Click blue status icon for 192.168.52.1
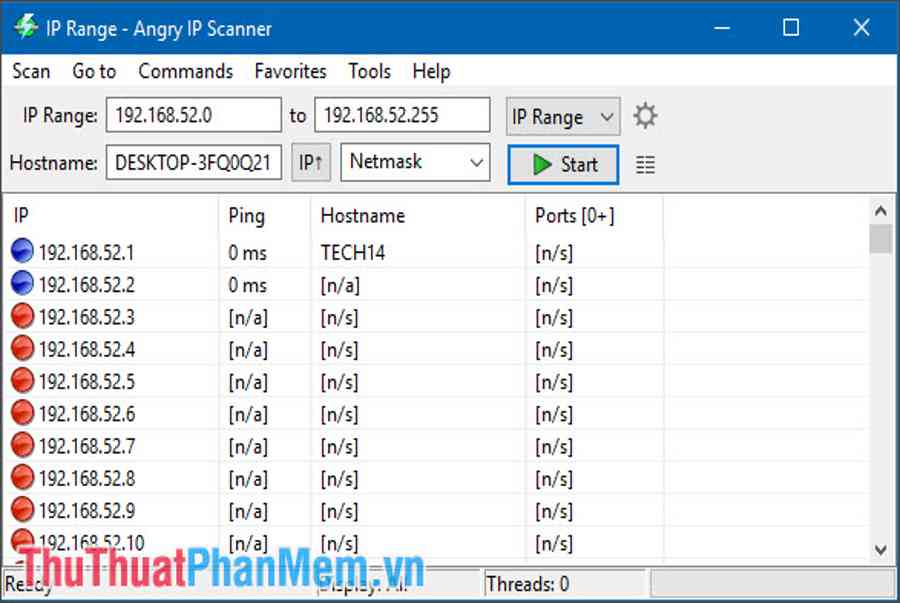The image size is (900, 603). point(22,251)
